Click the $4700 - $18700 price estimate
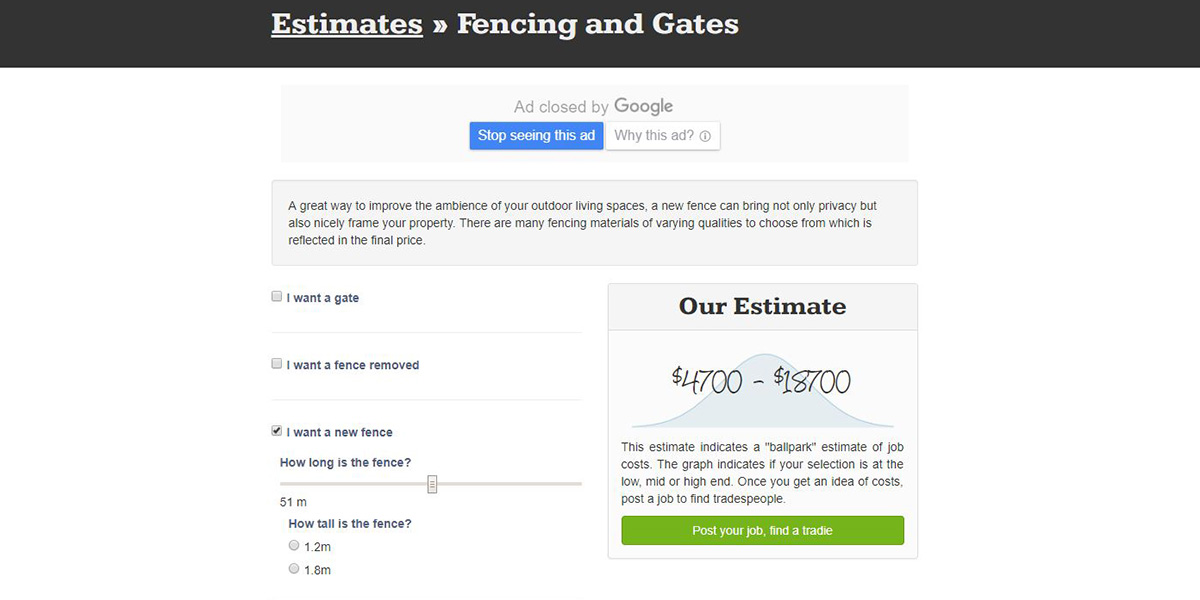The height and width of the screenshot is (600, 1200). (761, 381)
